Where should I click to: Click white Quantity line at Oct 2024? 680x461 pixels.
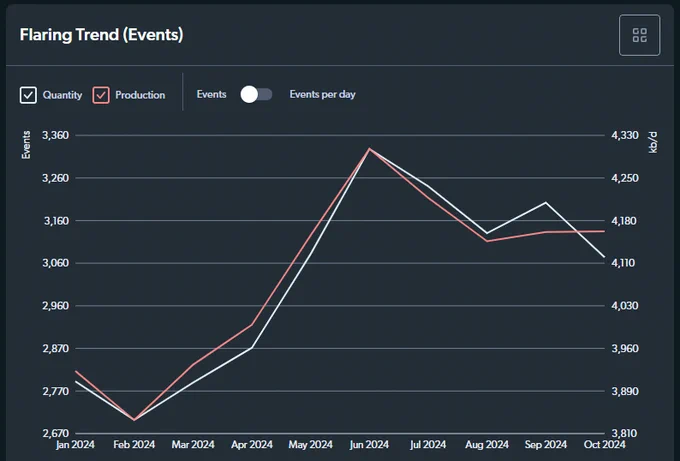(604, 257)
